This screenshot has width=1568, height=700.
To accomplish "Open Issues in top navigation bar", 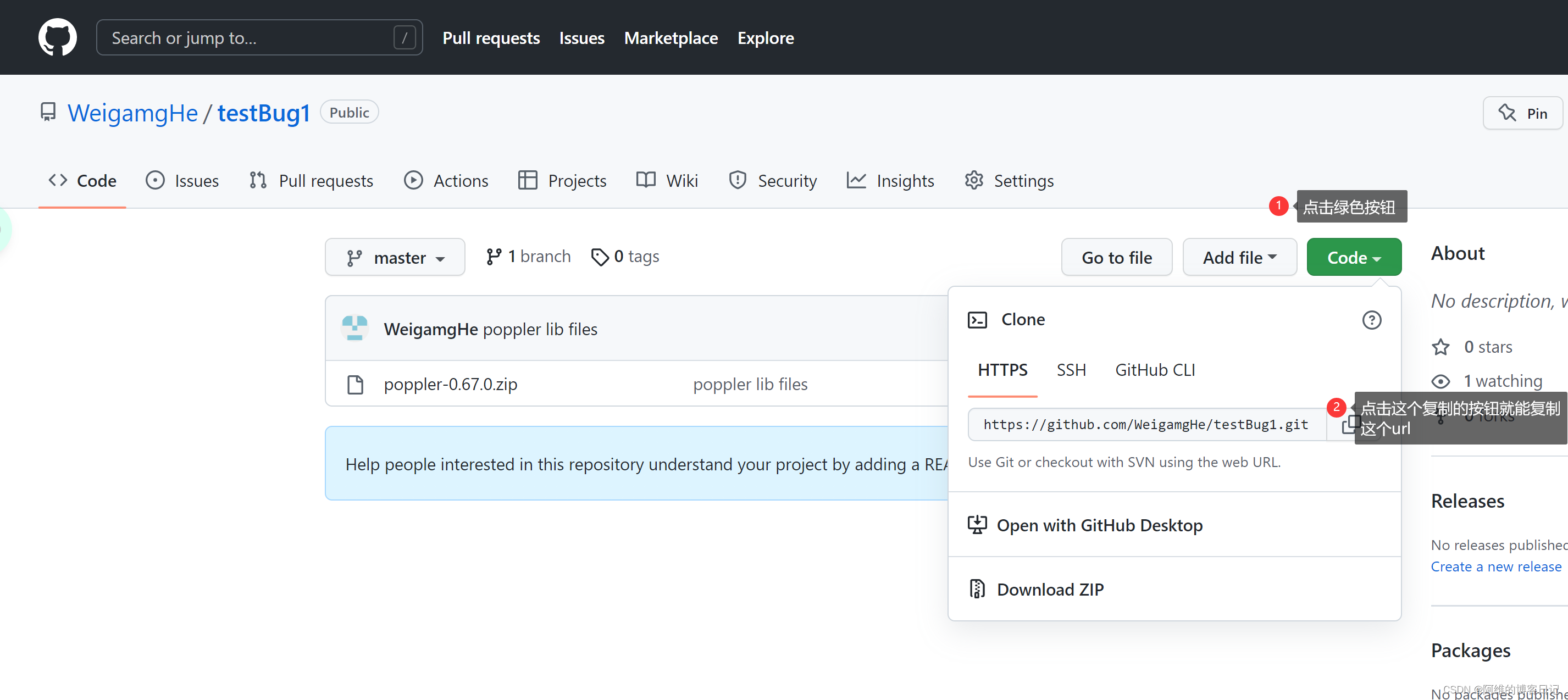I will tap(581, 38).
